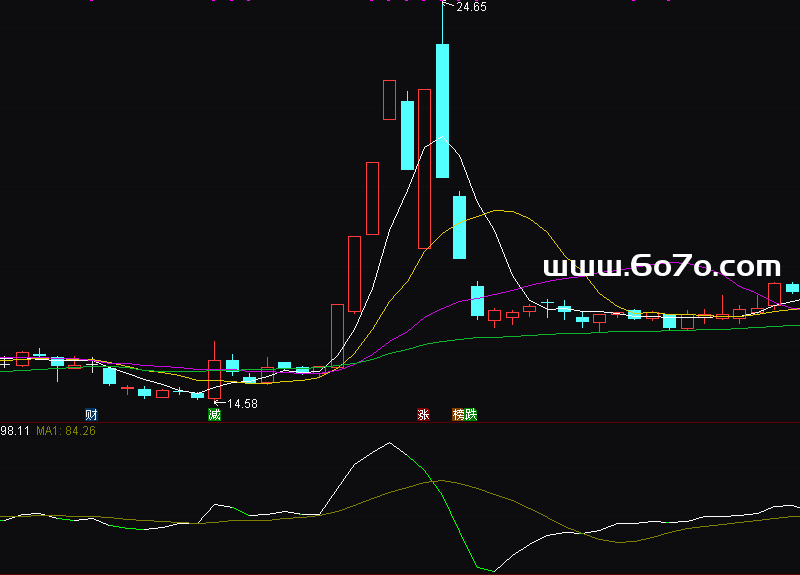Click the cyan candlestick right after the peak
800x575 pixels.
pos(460,227)
